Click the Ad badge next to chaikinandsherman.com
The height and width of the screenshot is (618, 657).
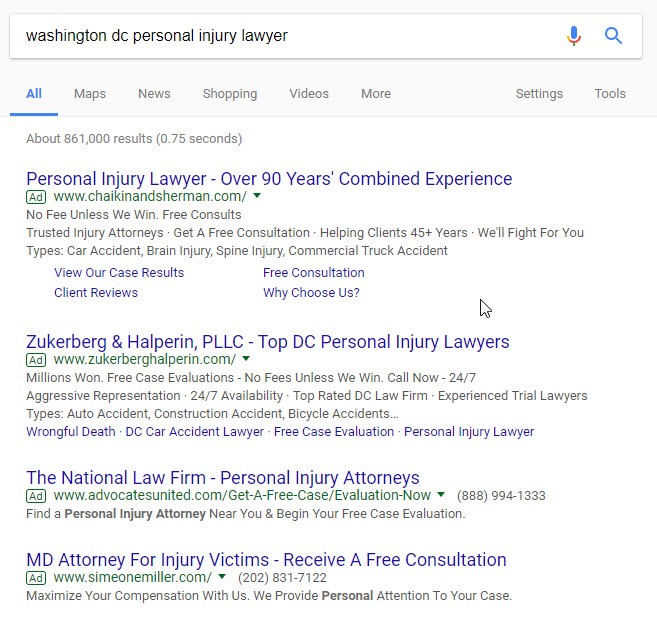[x=36, y=197]
